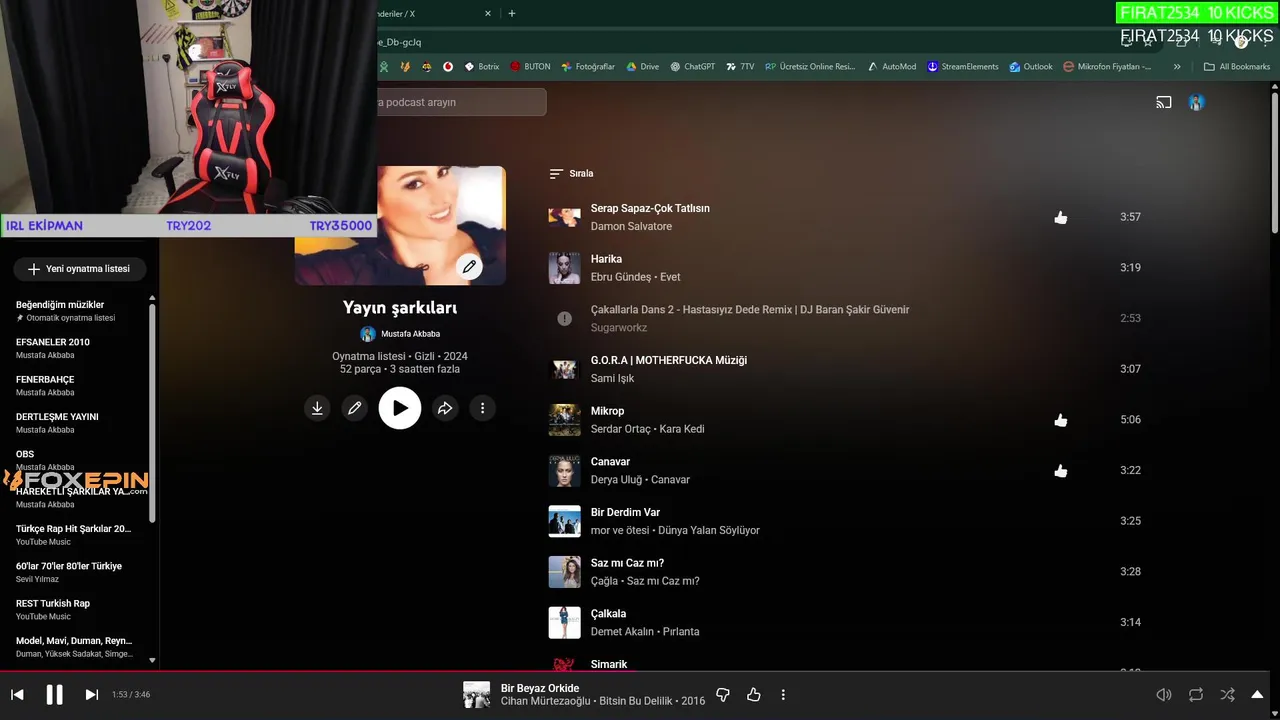Skip to the previous track
1280x720 pixels.
click(17, 694)
